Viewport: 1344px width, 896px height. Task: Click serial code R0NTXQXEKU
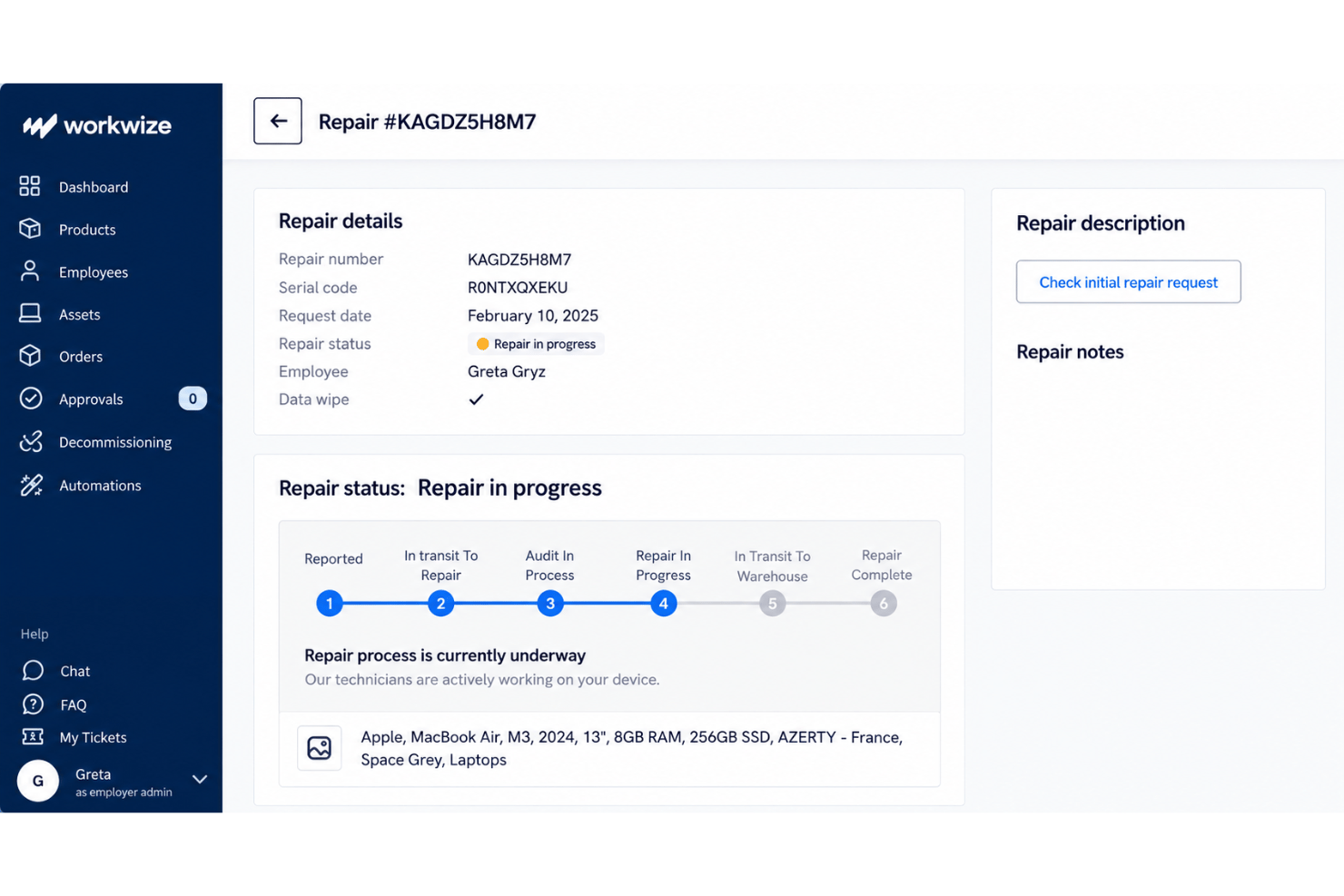pos(518,288)
